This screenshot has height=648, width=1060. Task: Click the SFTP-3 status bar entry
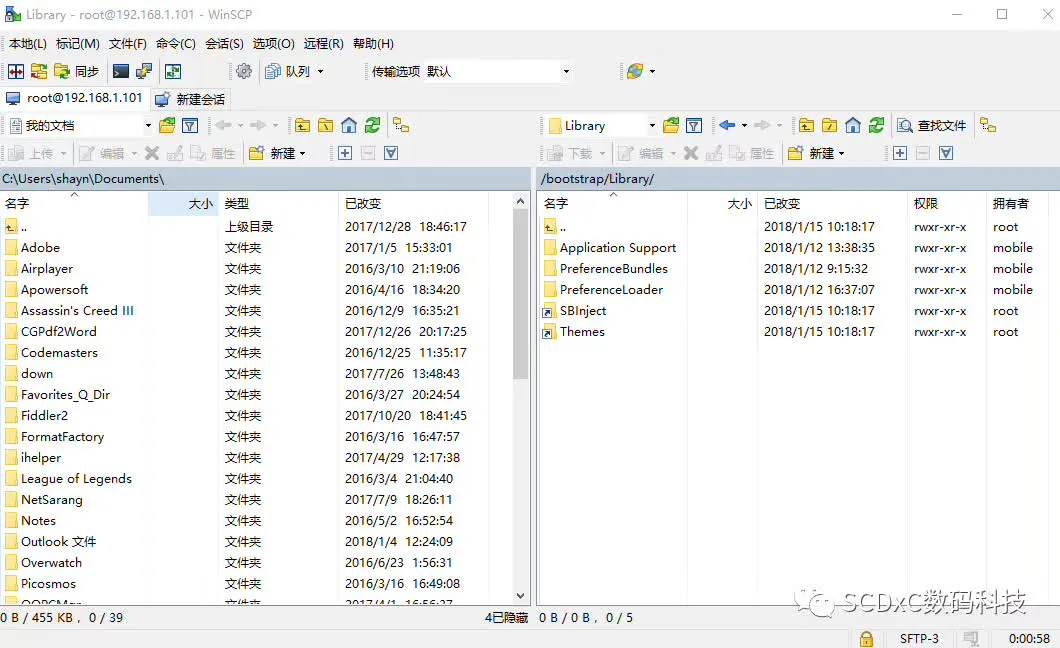[919, 639]
